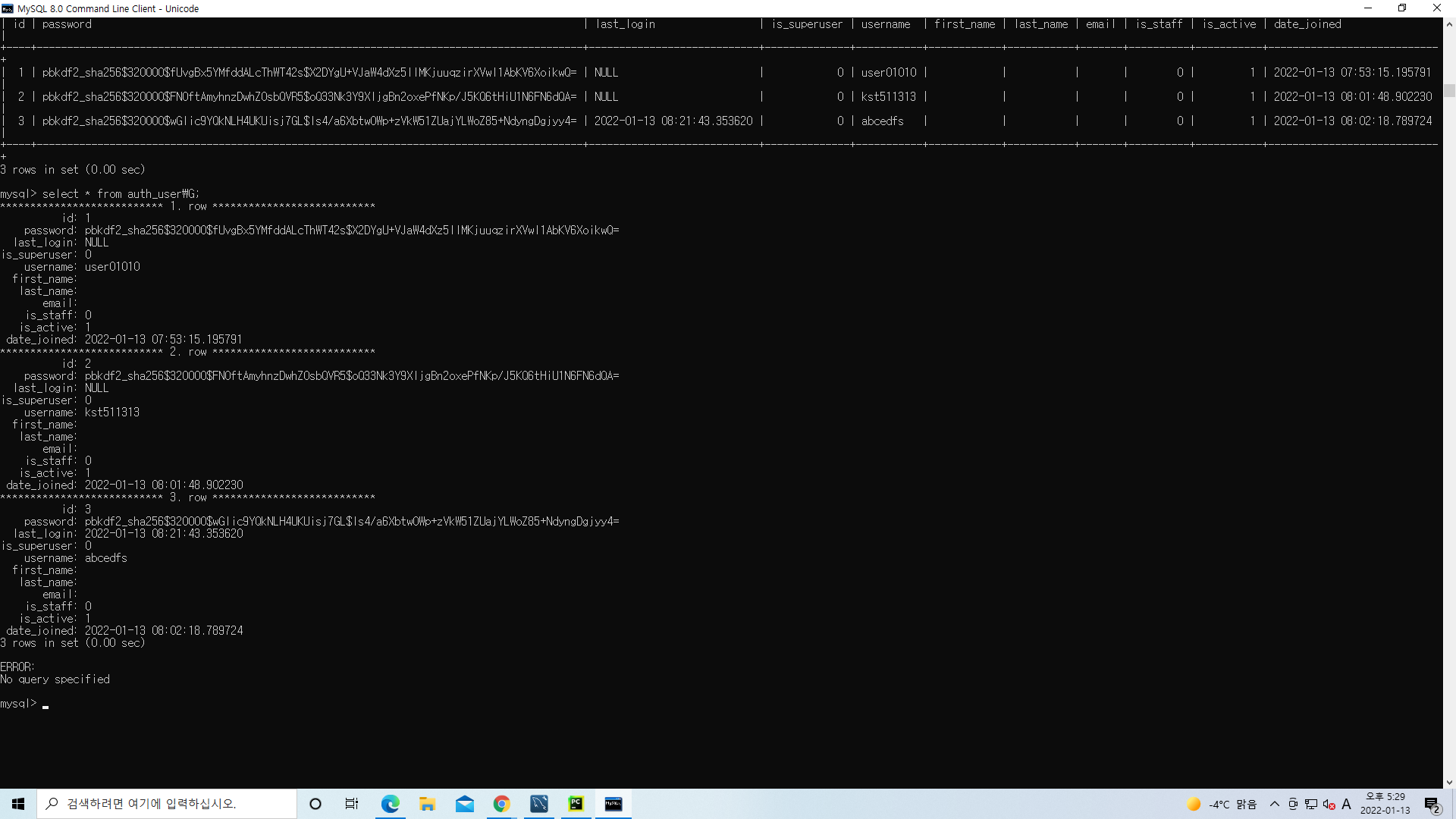Select the MySQL Command Line Client taskbar icon
This screenshot has height=819, width=1456.
613,804
